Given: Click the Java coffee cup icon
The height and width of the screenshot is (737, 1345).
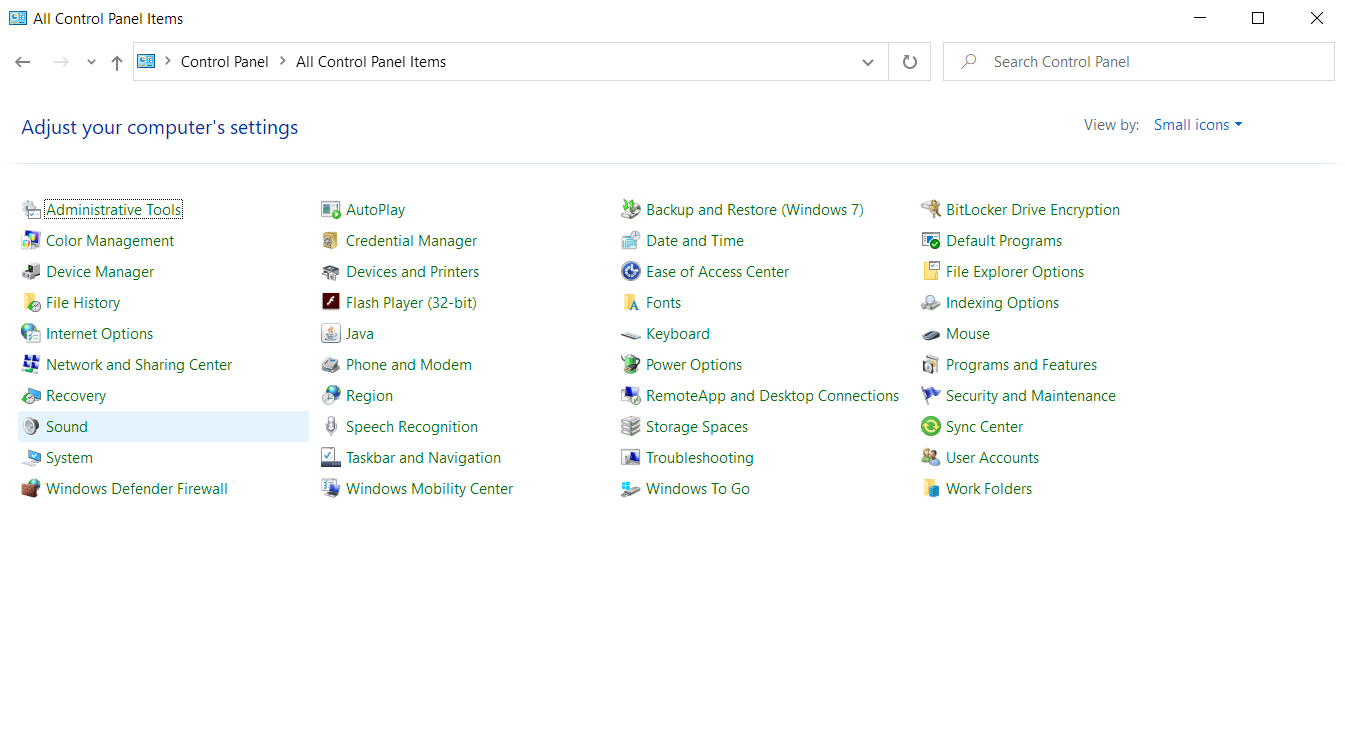Looking at the screenshot, I should tap(331, 334).
